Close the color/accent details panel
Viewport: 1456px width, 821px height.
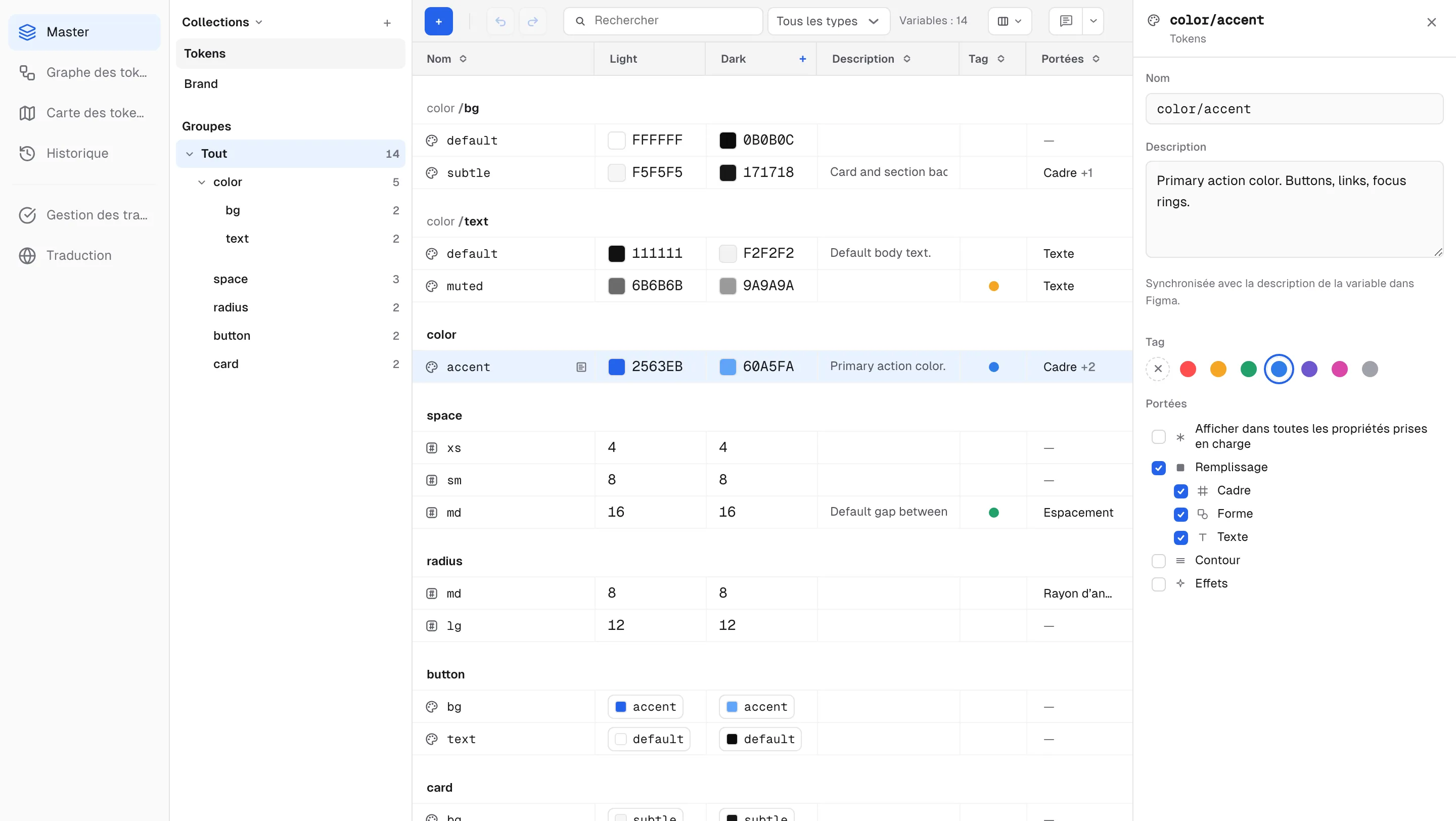(x=1431, y=23)
